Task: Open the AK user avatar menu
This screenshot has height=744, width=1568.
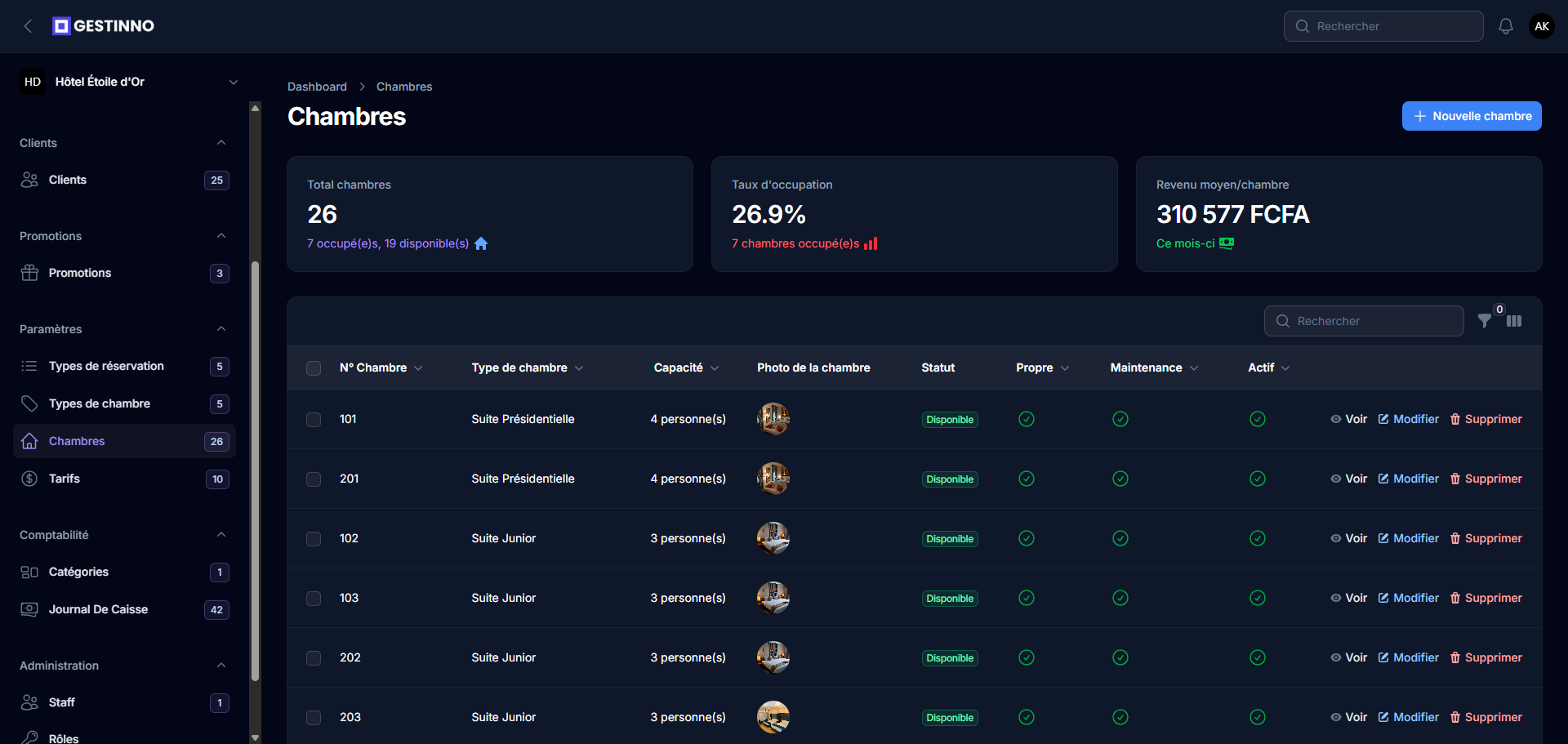Action: point(1542,26)
